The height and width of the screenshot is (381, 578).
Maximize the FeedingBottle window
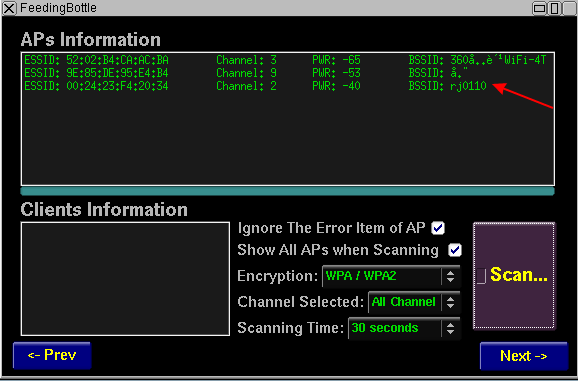pos(554,8)
